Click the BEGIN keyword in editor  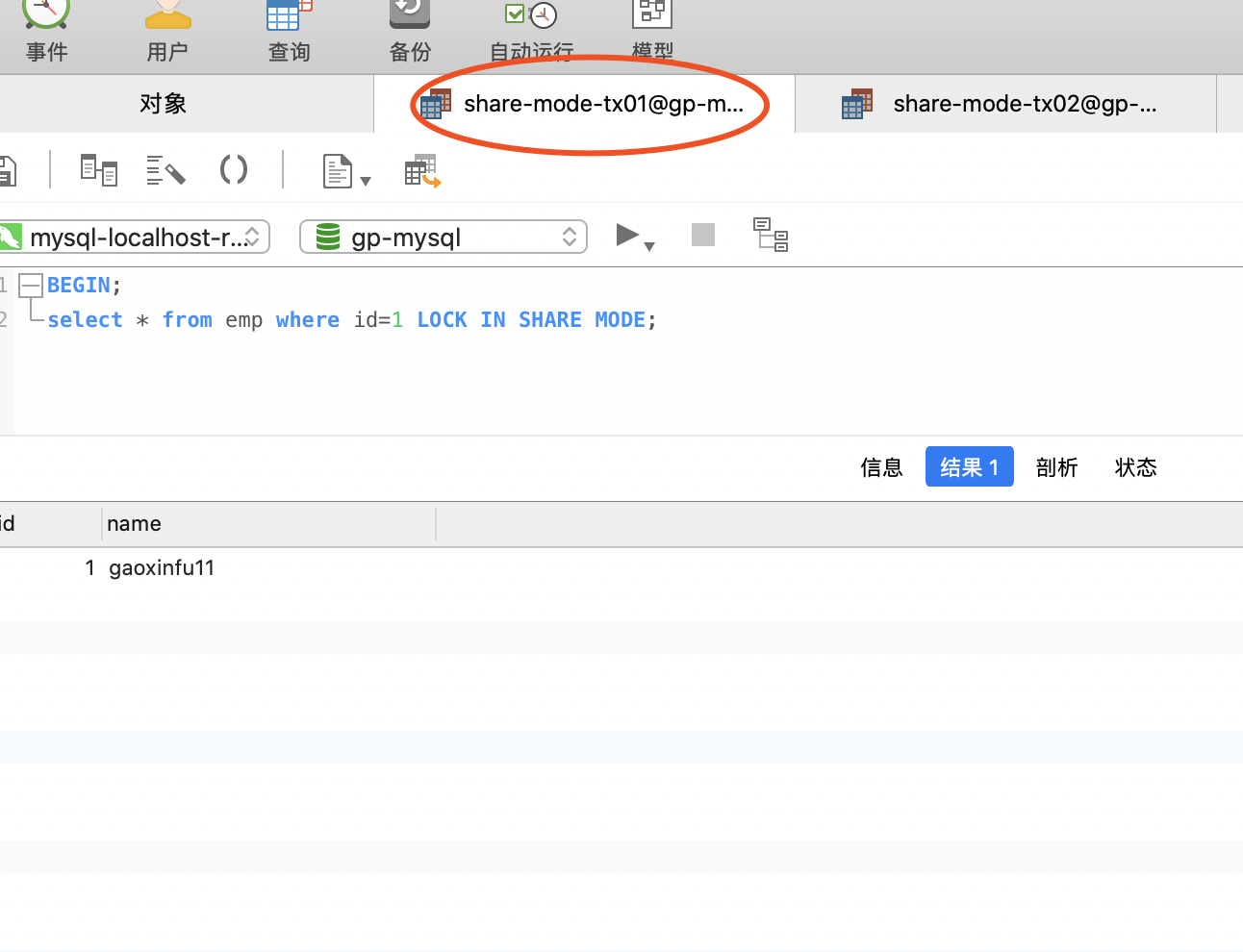[79, 286]
